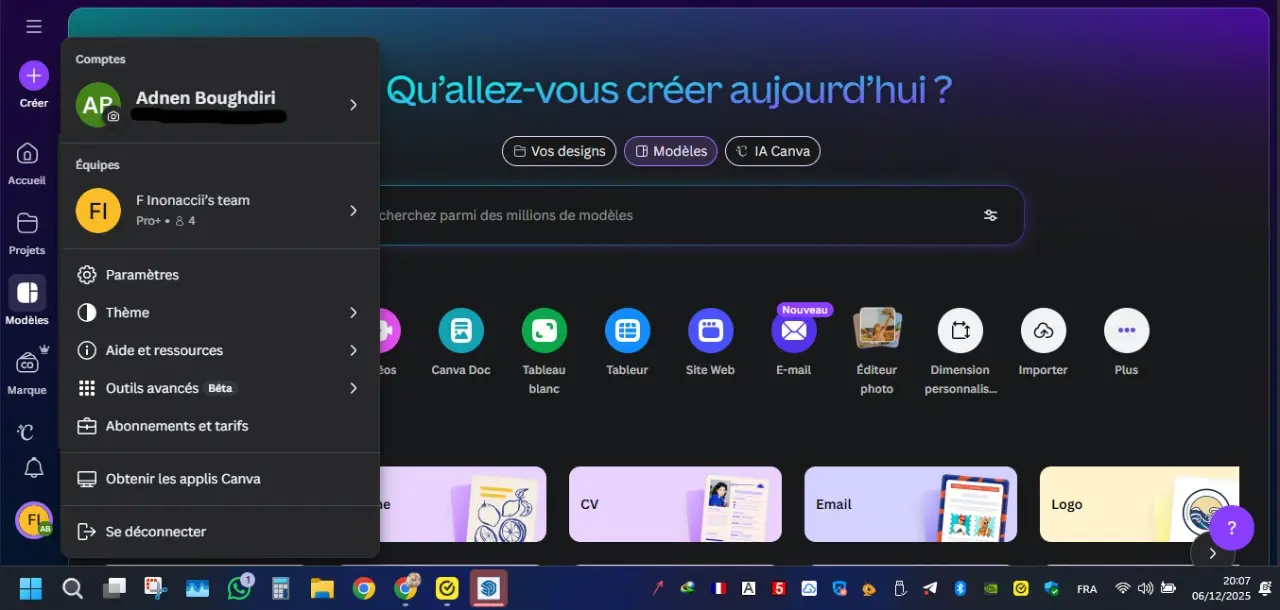Select Dimension personnalisée icon
Screen dimensions: 1280x610
[x=960, y=330]
